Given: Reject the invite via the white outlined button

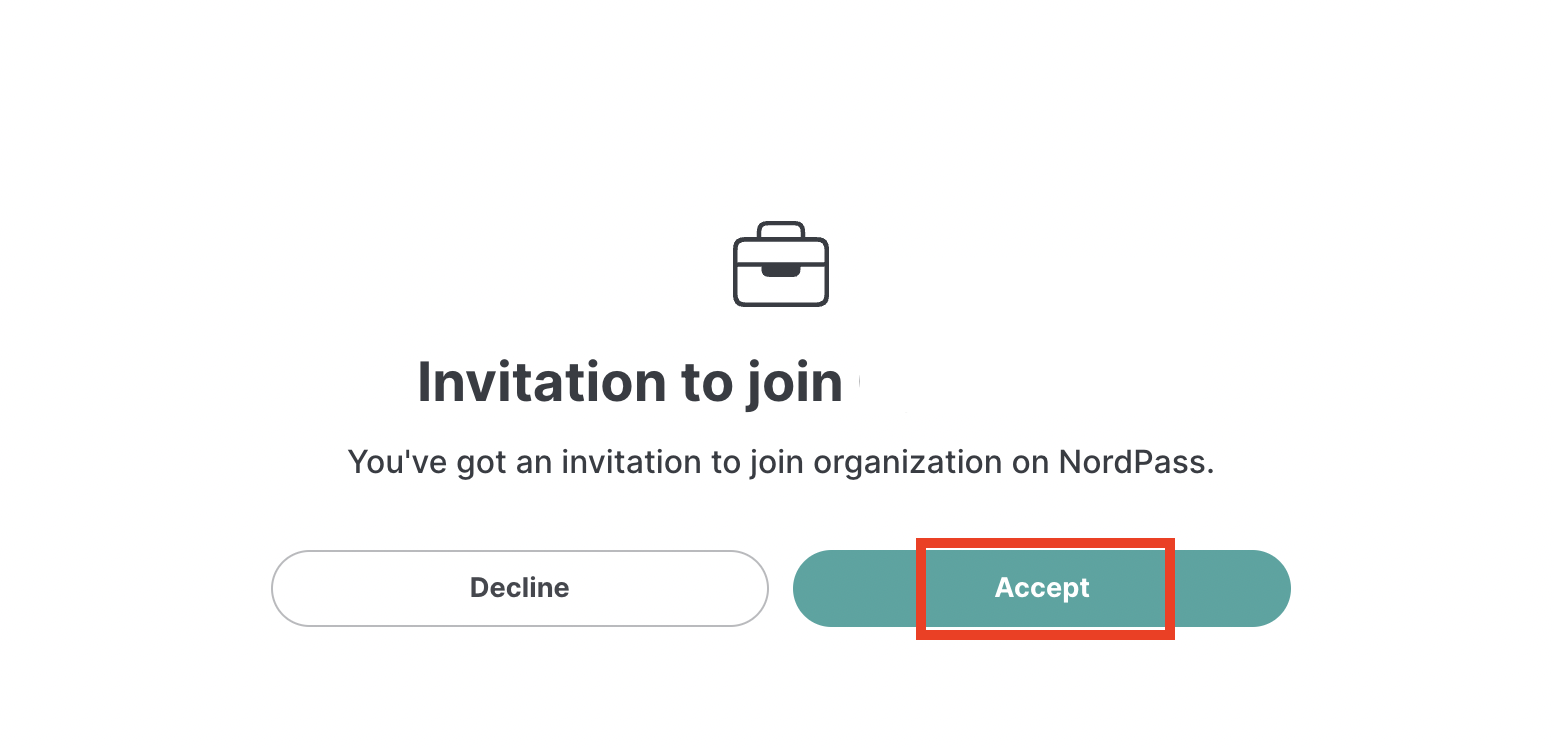Looking at the screenshot, I should tap(520, 588).
